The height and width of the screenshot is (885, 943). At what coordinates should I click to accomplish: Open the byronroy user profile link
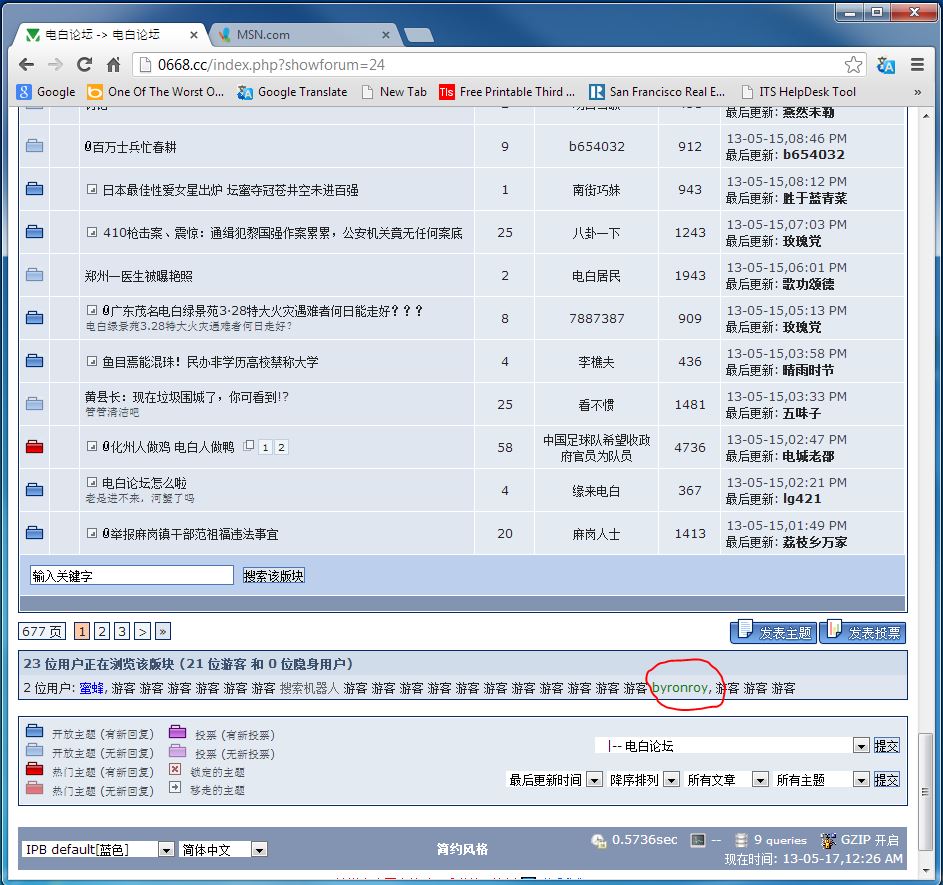tap(679, 688)
